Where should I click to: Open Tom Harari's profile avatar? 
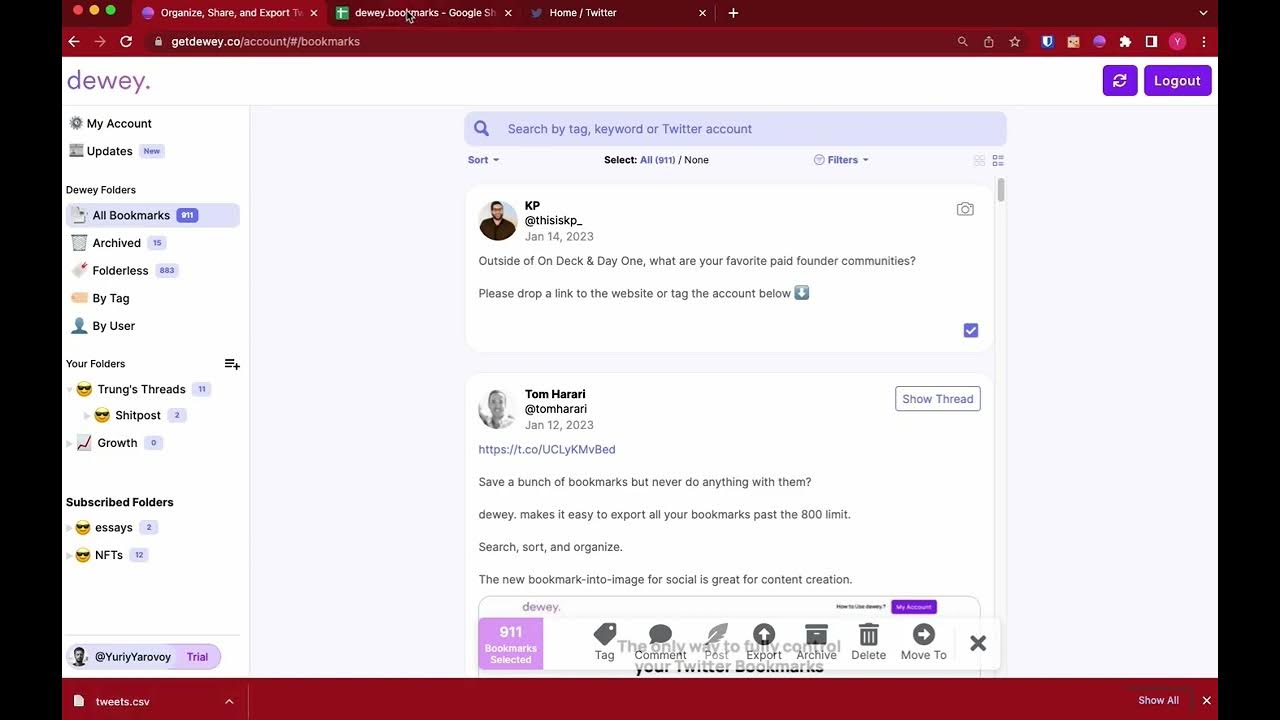click(x=498, y=409)
